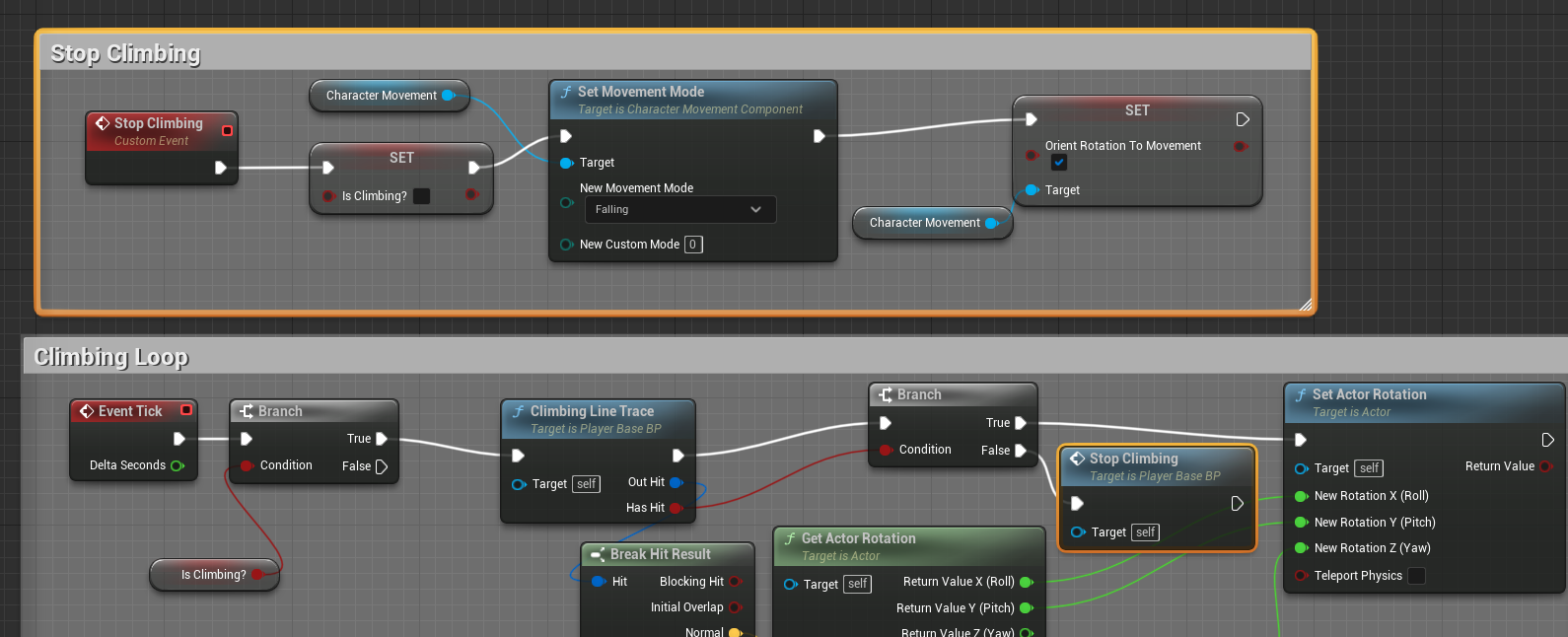Viewport: 1568px width, 637px height.
Task: Select the Set Movement Mode node title
Action: tap(641, 92)
